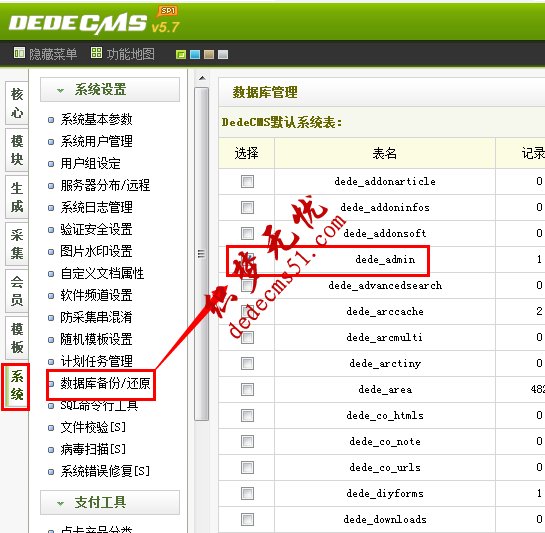Open the 模块 side tab
This screenshot has height=533, width=545.
17,150
